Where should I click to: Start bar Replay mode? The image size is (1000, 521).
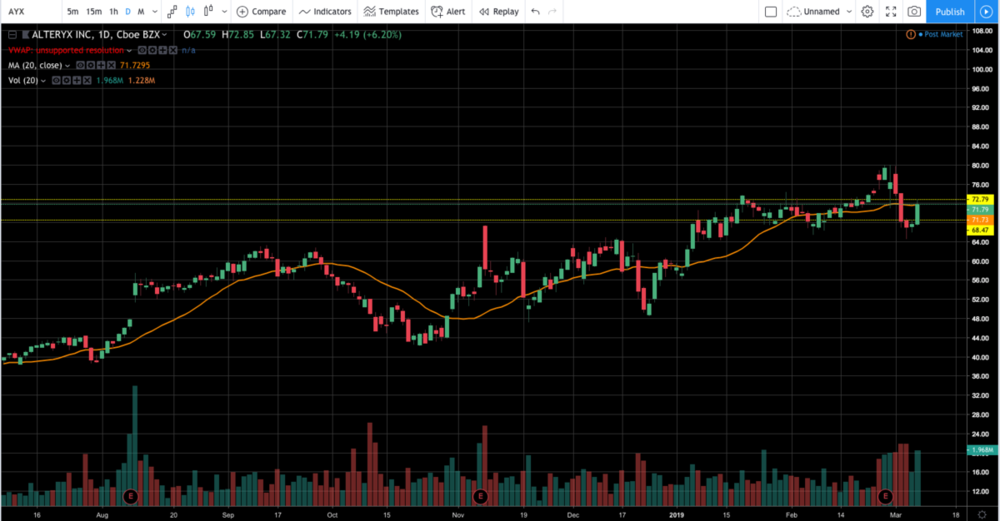tap(499, 12)
